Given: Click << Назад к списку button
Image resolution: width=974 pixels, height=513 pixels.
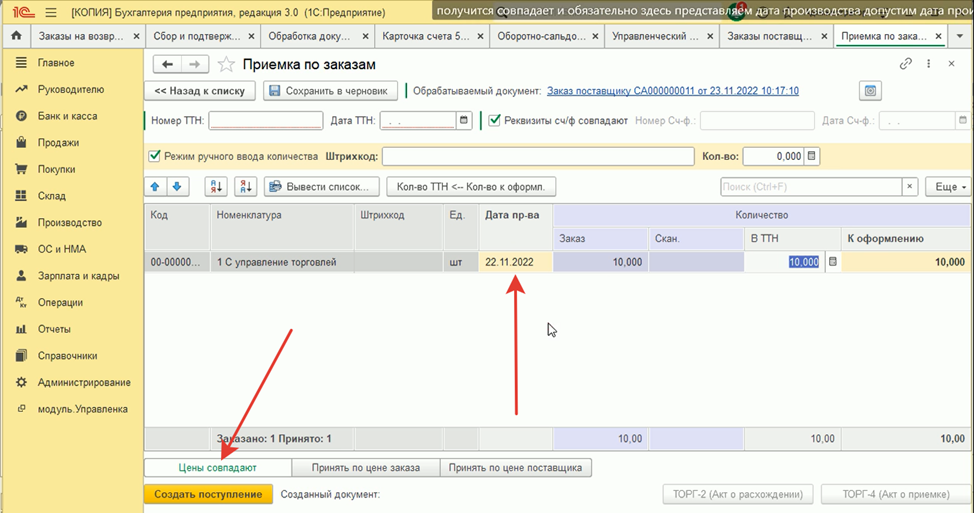Looking at the screenshot, I should click(x=199, y=91).
